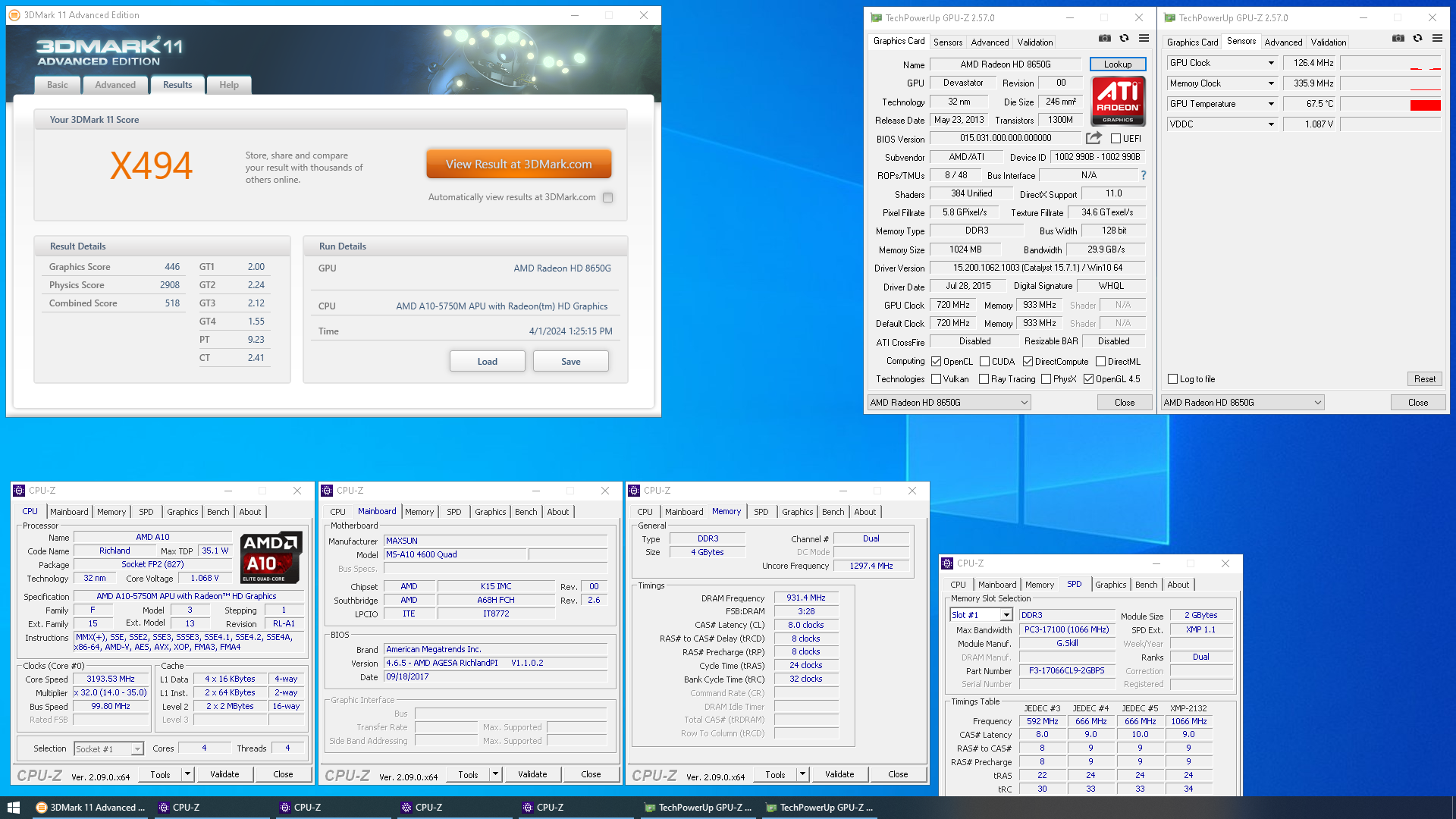Click the GPU Clock sensor graph
The width and height of the screenshot is (1456, 819).
coord(1391,63)
